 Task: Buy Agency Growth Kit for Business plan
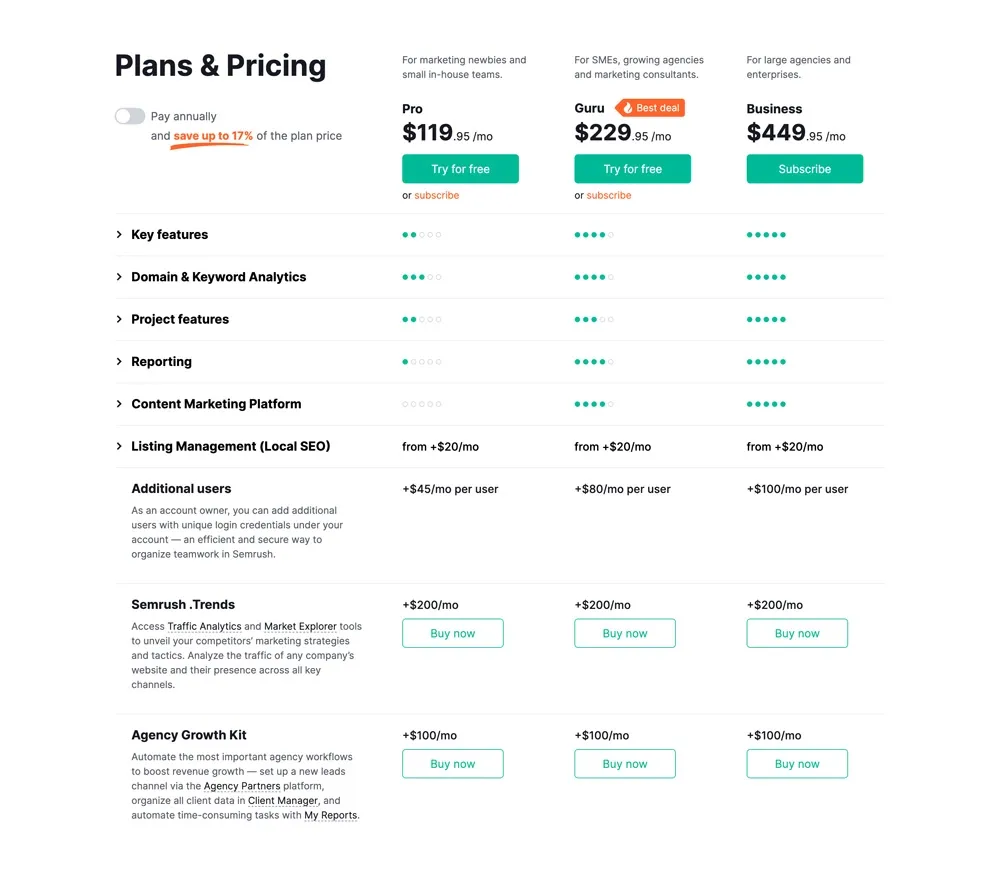(797, 764)
